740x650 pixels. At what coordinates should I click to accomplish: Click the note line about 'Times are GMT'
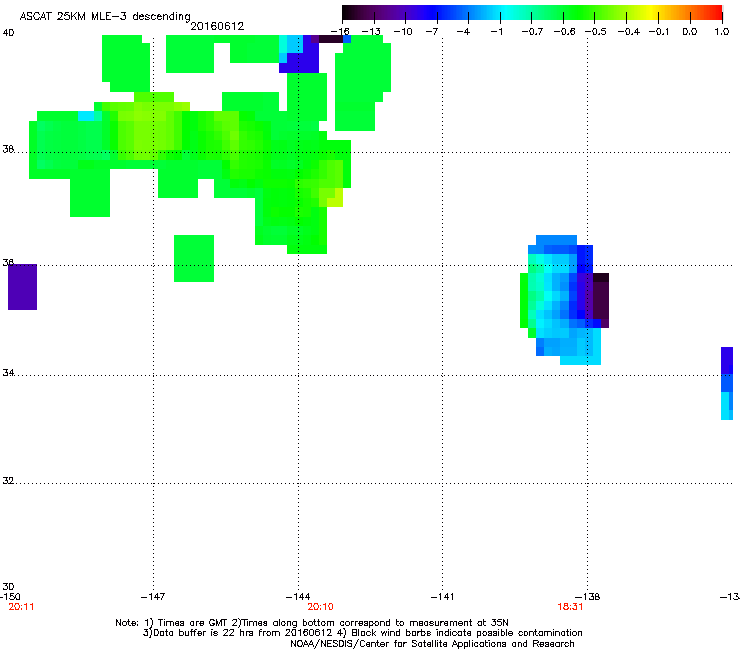tap(311, 623)
